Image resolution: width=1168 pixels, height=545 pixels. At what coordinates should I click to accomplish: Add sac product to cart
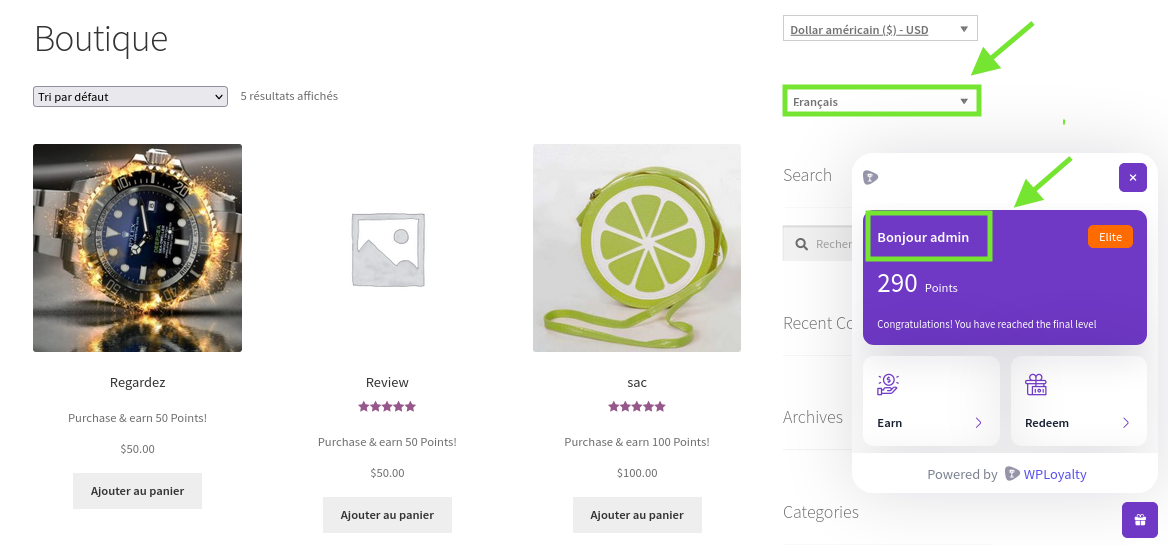[x=637, y=514]
